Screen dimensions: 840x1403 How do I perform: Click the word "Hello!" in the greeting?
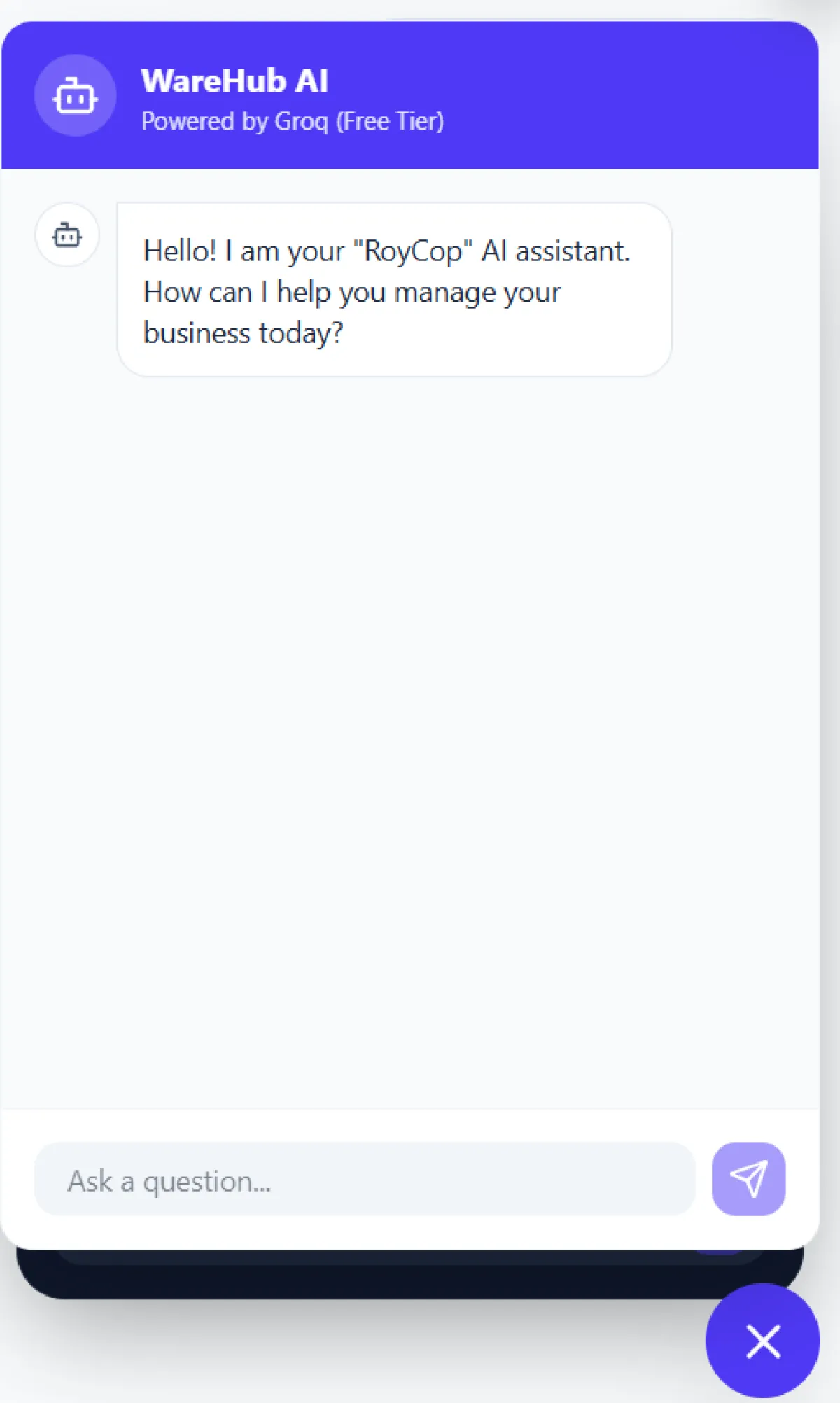tap(180, 251)
